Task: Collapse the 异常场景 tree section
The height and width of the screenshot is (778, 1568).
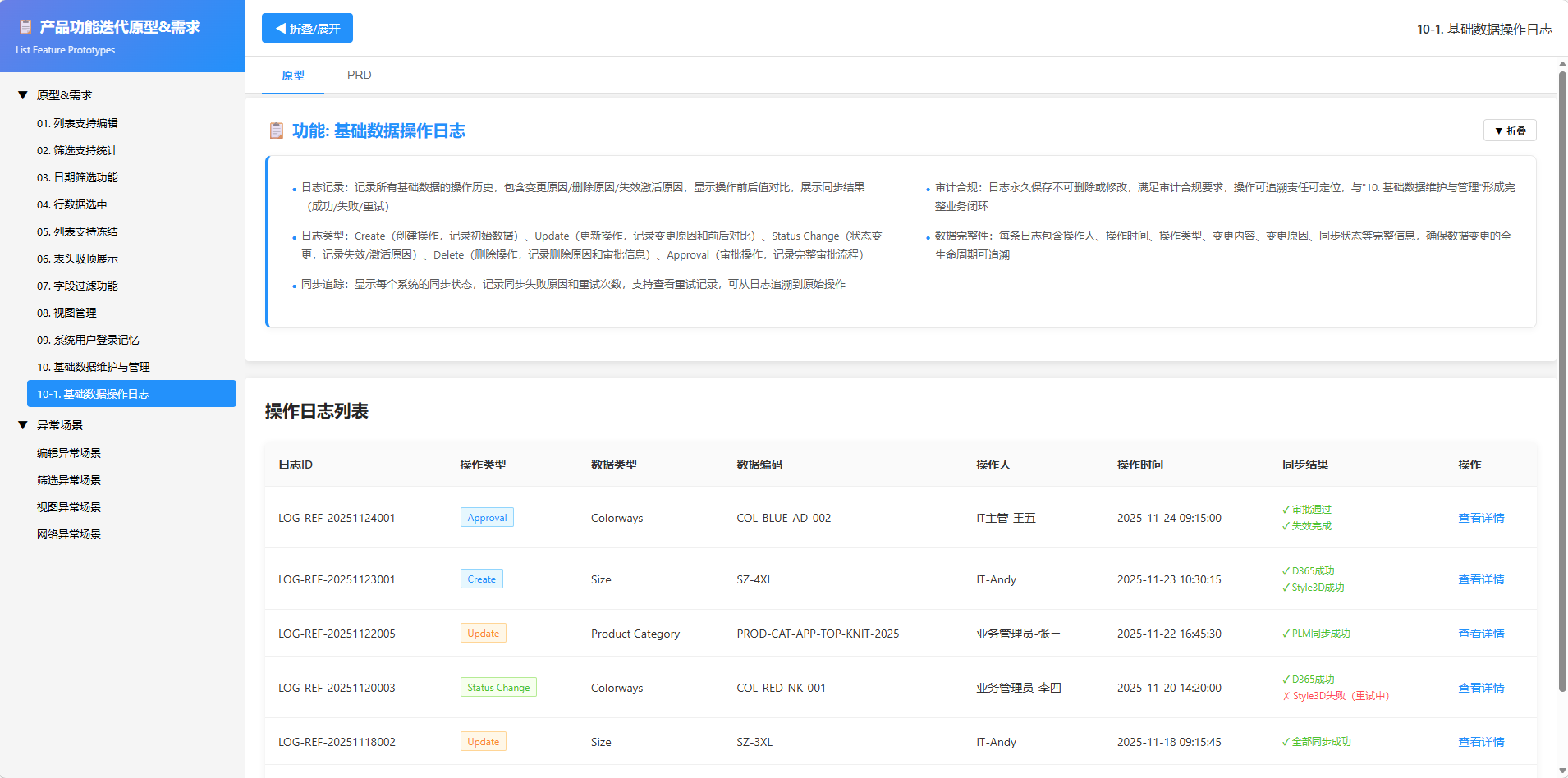Action: (23, 425)
